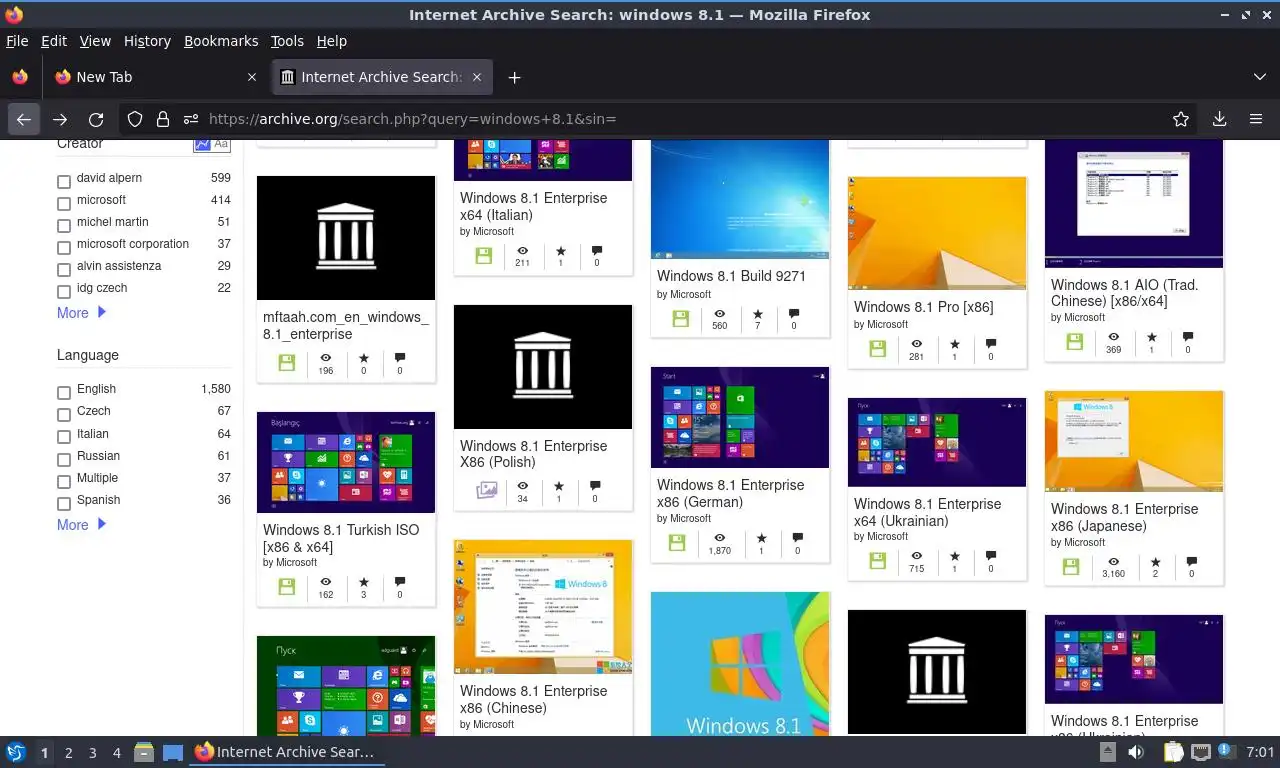Close the Internet Archive Search tab
The width and height of the screenshot is (1280, 768).
tap(477, 77)
